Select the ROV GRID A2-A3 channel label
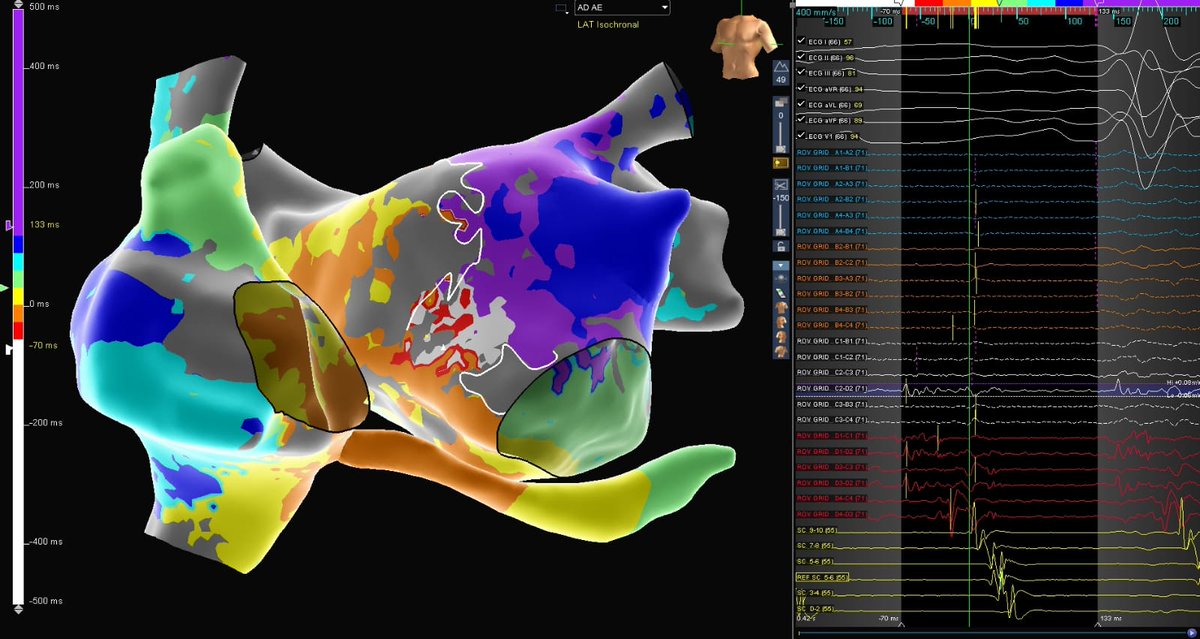The image size is (1200, 639). (x=832, y=184)
